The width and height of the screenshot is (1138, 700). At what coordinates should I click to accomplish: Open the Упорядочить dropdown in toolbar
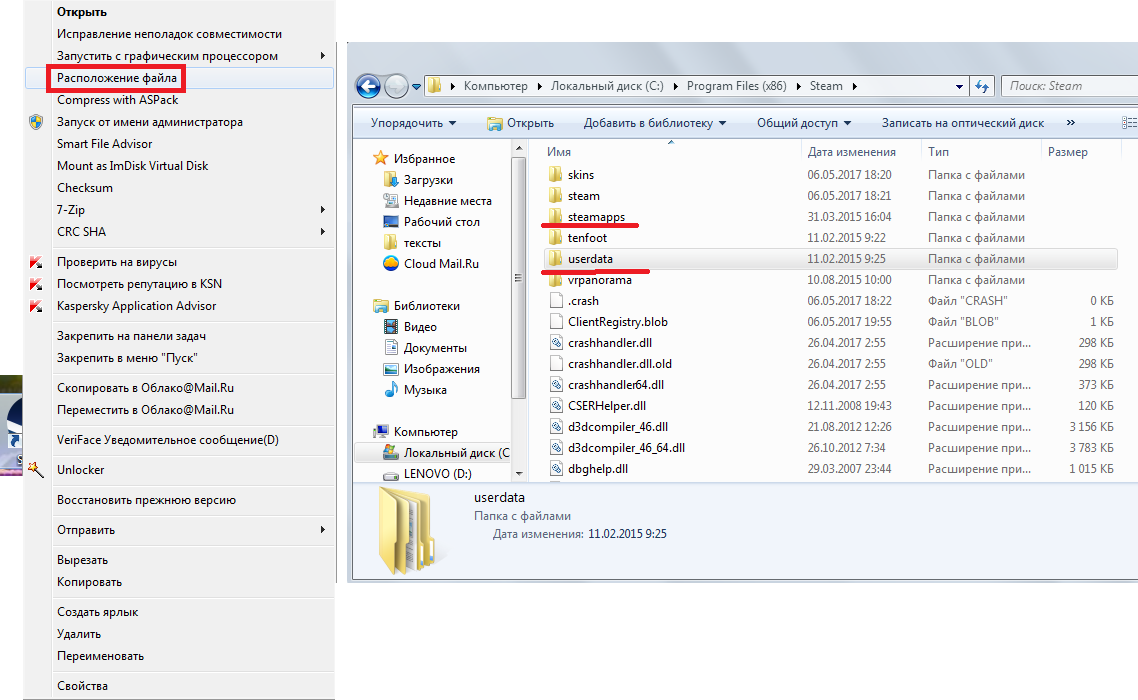point(414,123)
